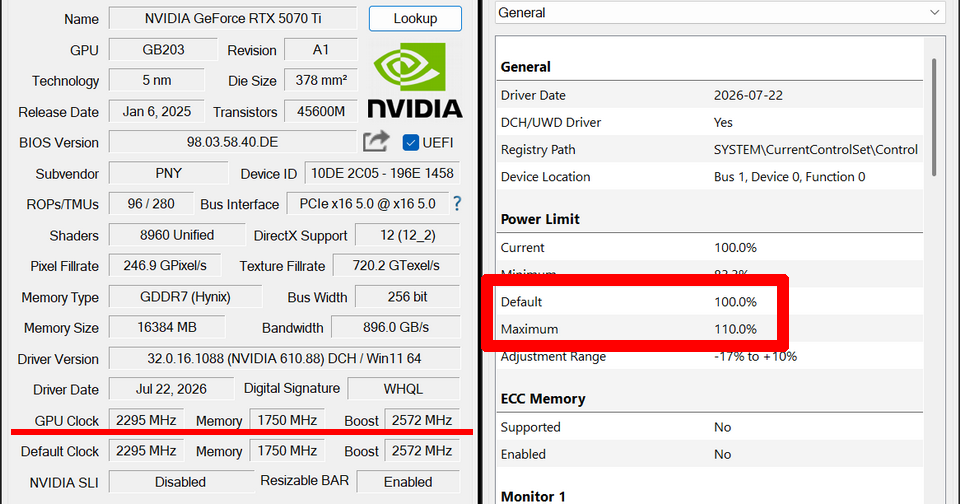This screenshot has height=504, width=960.
Task: Click the Bus Interface question mark icon
Action: 457,203
